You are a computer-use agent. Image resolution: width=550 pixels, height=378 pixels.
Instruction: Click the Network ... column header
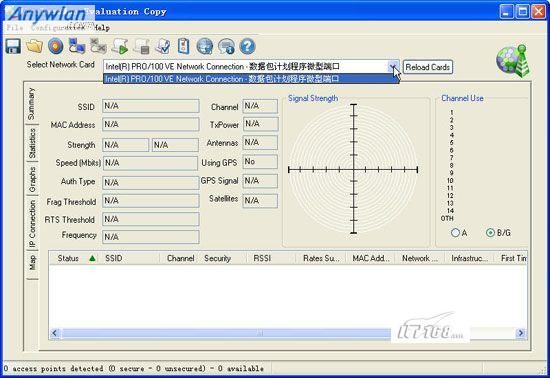coord(420,258)
